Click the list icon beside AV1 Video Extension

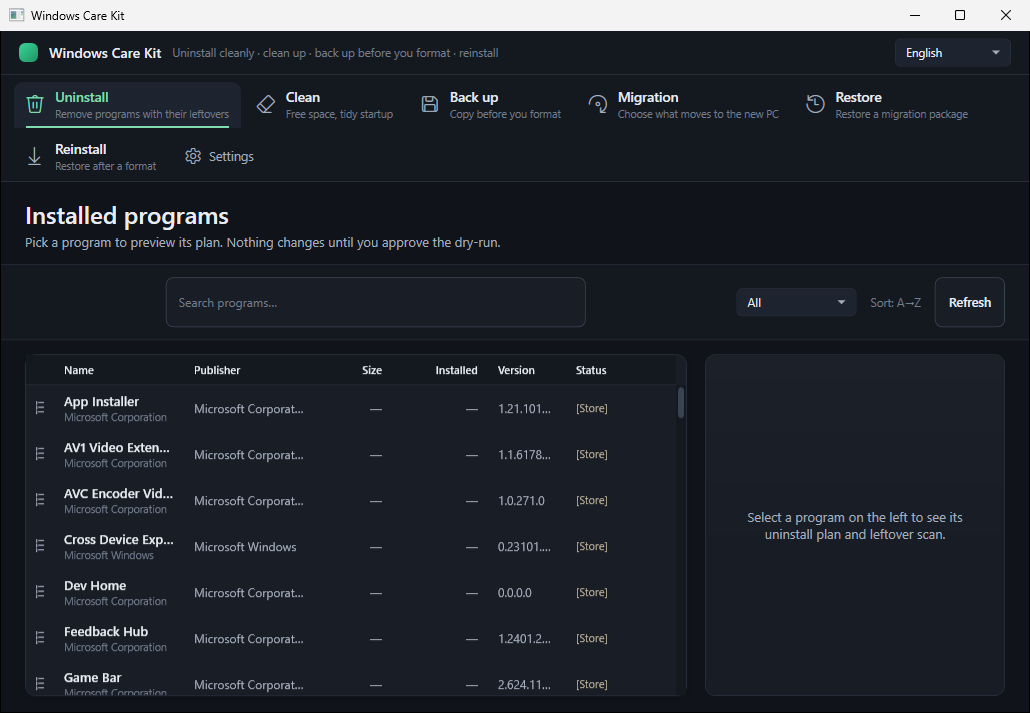[x=40, y=454]
